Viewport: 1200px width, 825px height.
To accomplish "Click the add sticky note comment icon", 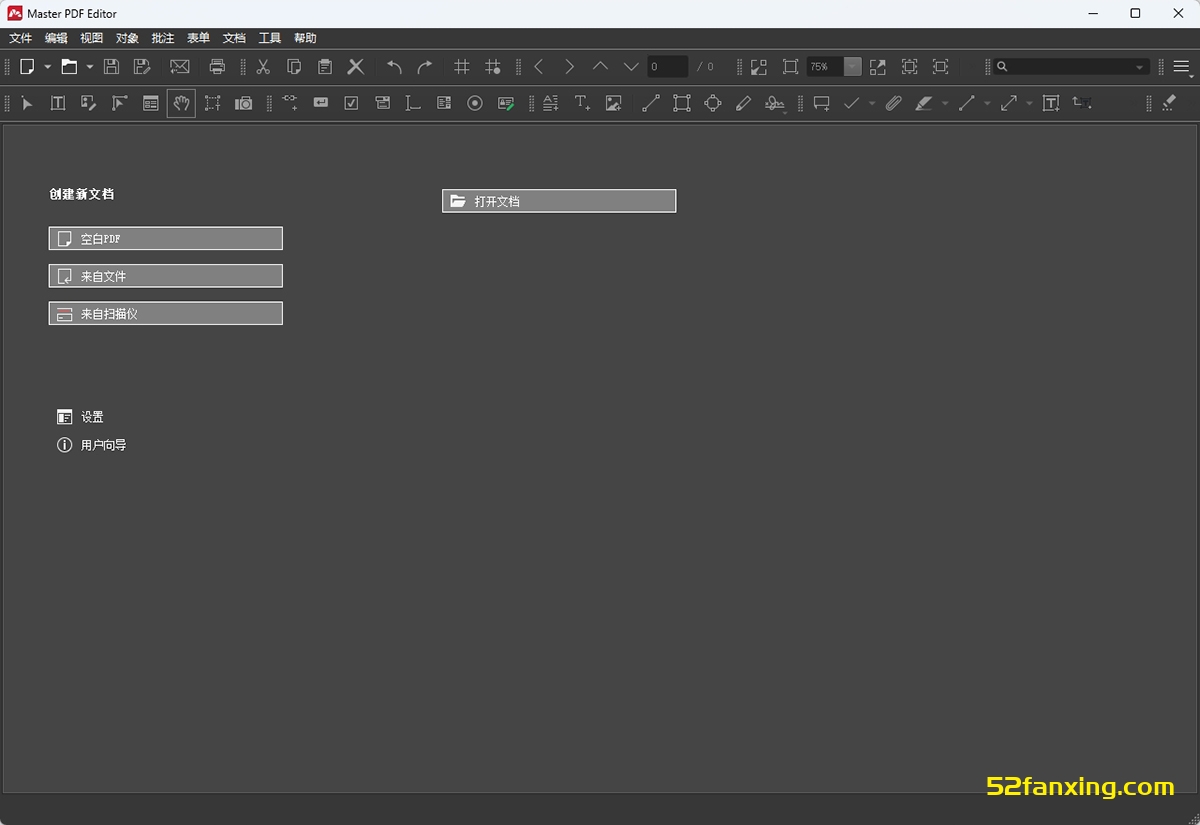I will point(822,103).
